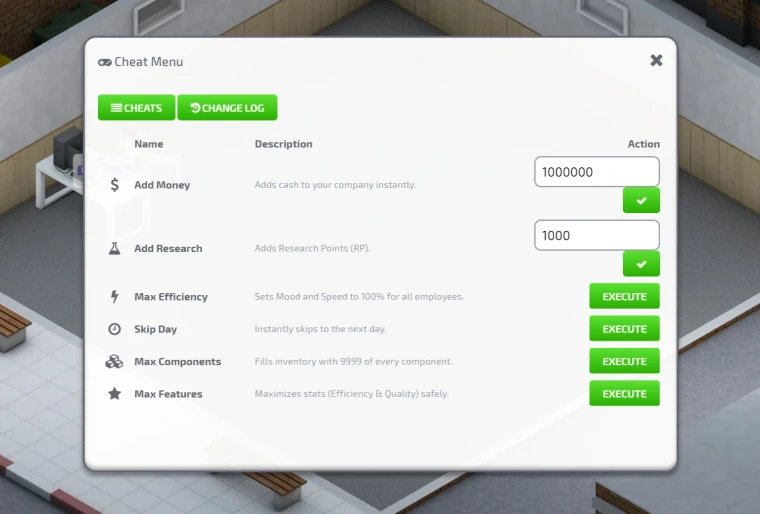Click the Max Features label text
This screenshot has width=760, height=514.
168,394
